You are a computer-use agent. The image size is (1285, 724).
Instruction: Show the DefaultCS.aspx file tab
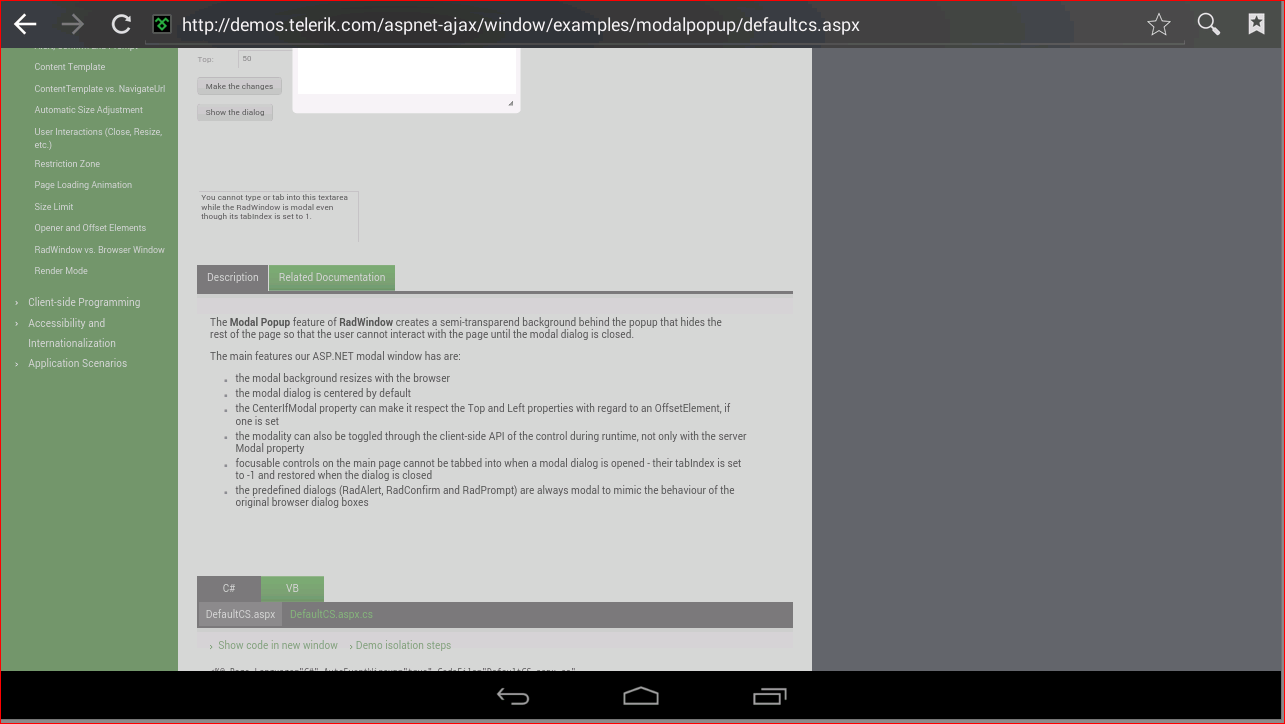(x=240, y=615)
